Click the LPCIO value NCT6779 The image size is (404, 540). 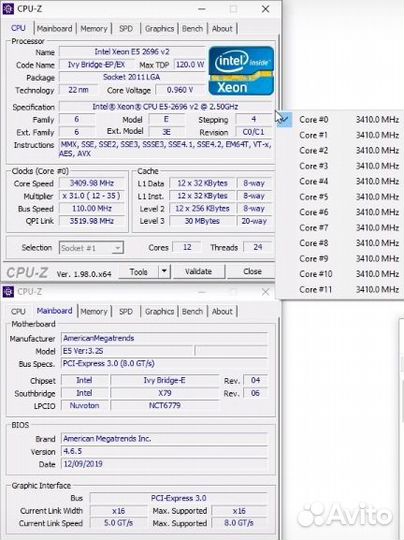tap(165, 405)
